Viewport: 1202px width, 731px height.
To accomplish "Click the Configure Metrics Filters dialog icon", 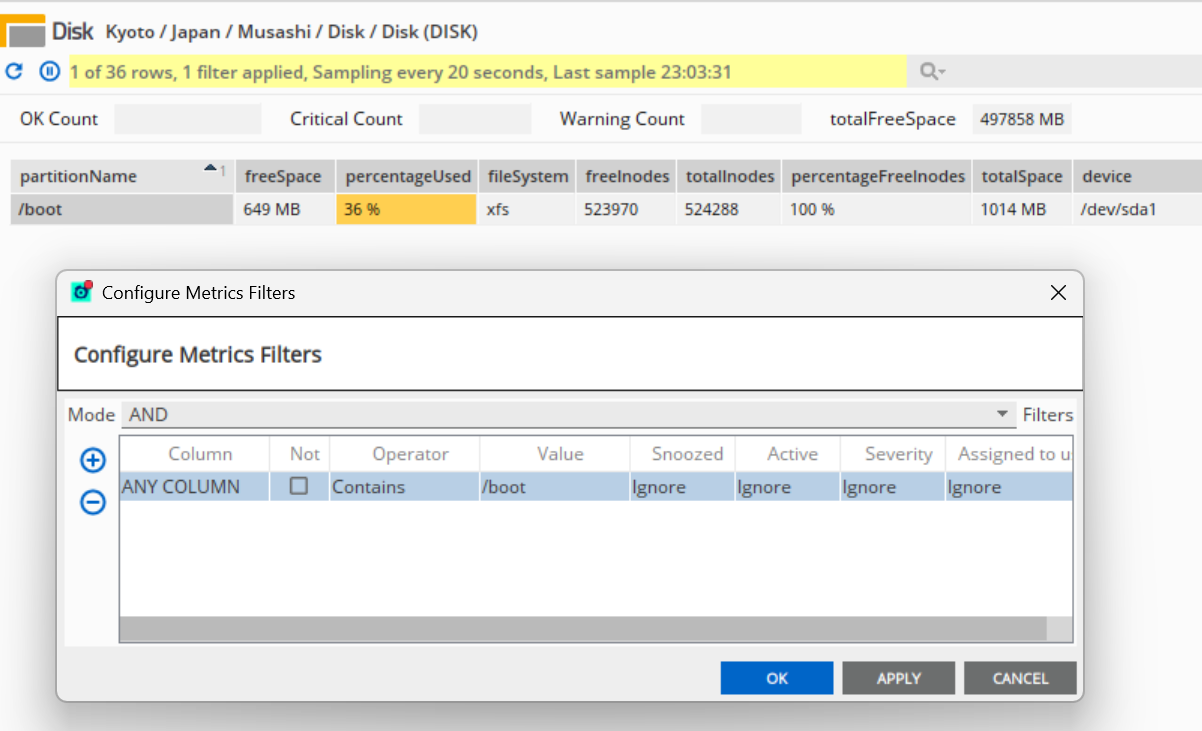I will [x=82, y=292].
